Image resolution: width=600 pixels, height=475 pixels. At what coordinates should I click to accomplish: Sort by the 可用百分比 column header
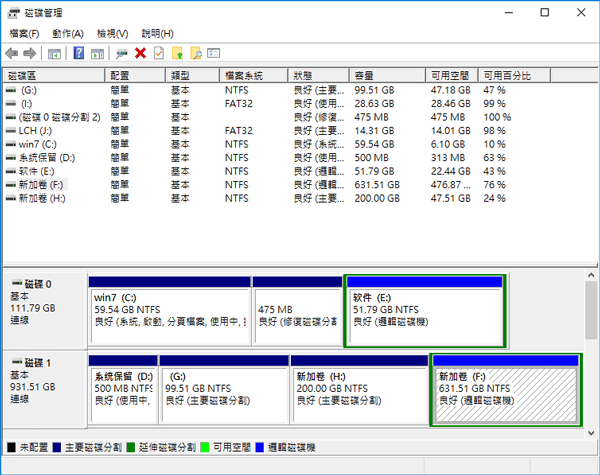[514, 75]
